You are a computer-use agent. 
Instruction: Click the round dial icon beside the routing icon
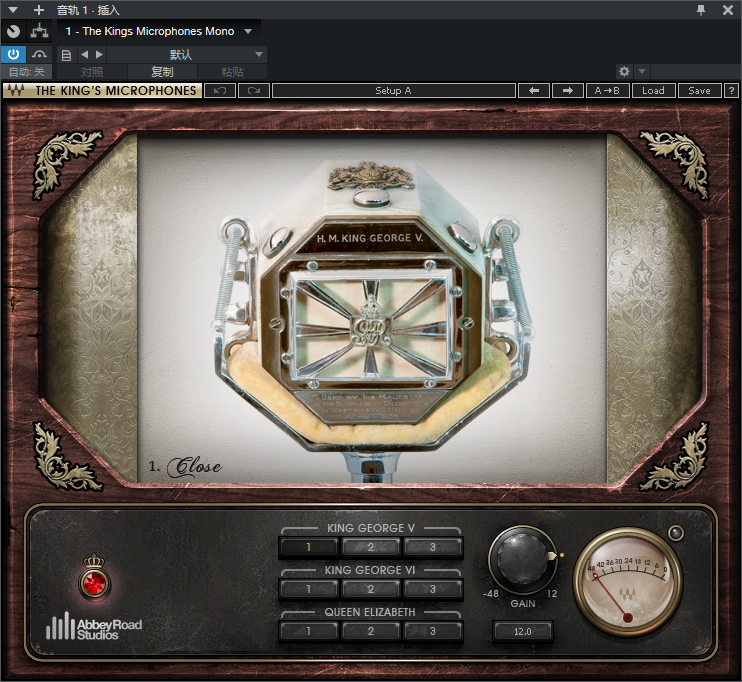[13, 32]
